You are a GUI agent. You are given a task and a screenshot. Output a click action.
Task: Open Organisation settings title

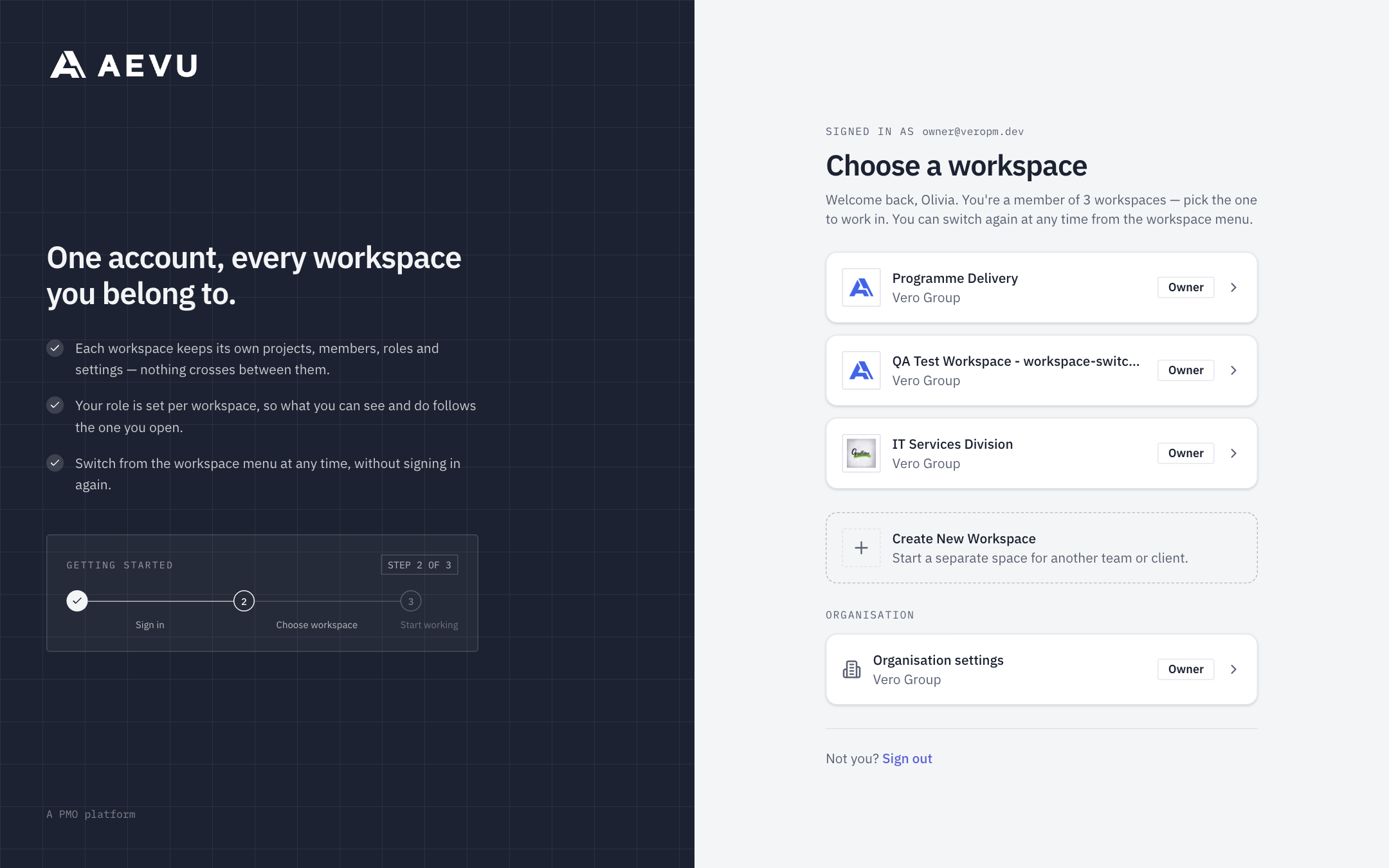[x=938, y=660]
